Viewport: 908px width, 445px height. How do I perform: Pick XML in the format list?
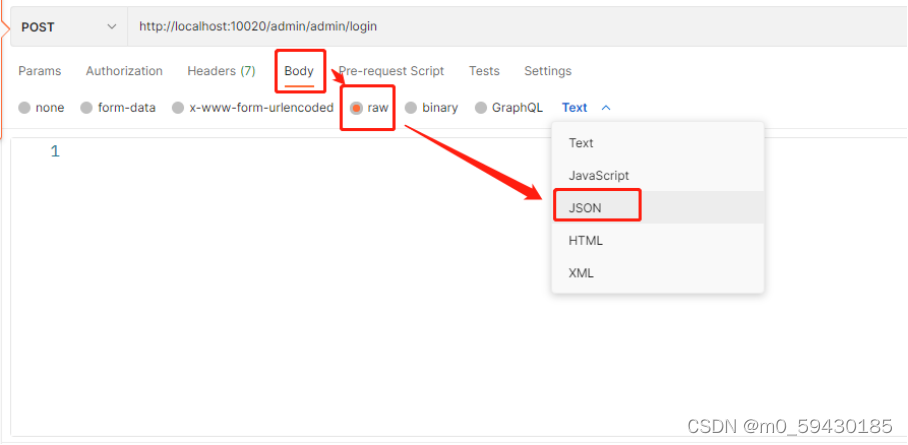pos(658,273)
